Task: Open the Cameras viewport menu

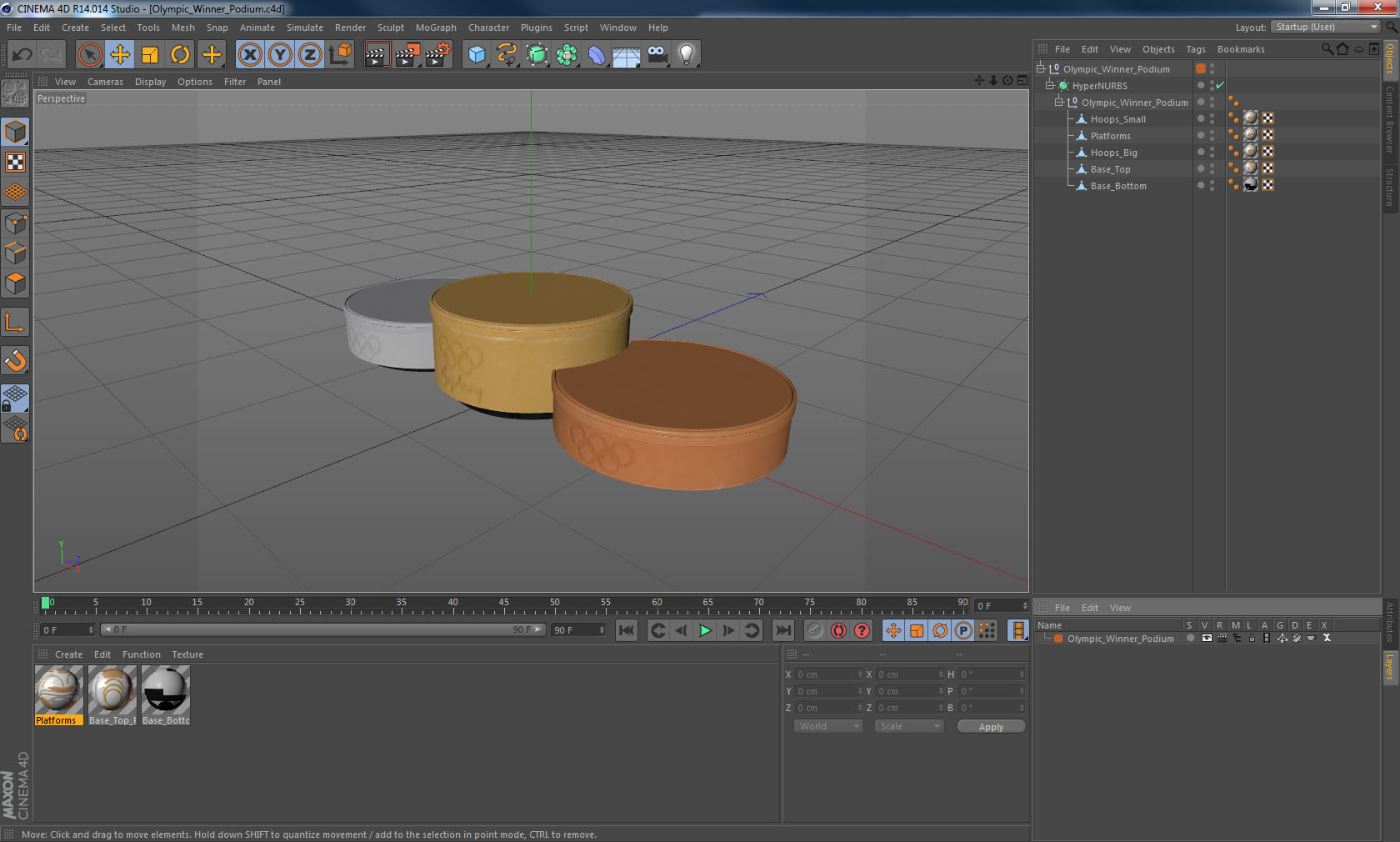Action: click(105, 82)
